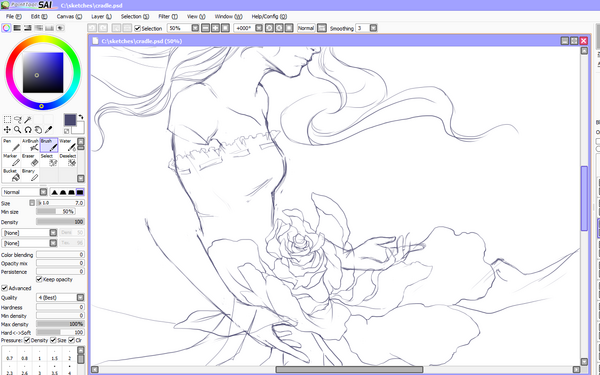Select the Select pen tool

coord(49,160)
